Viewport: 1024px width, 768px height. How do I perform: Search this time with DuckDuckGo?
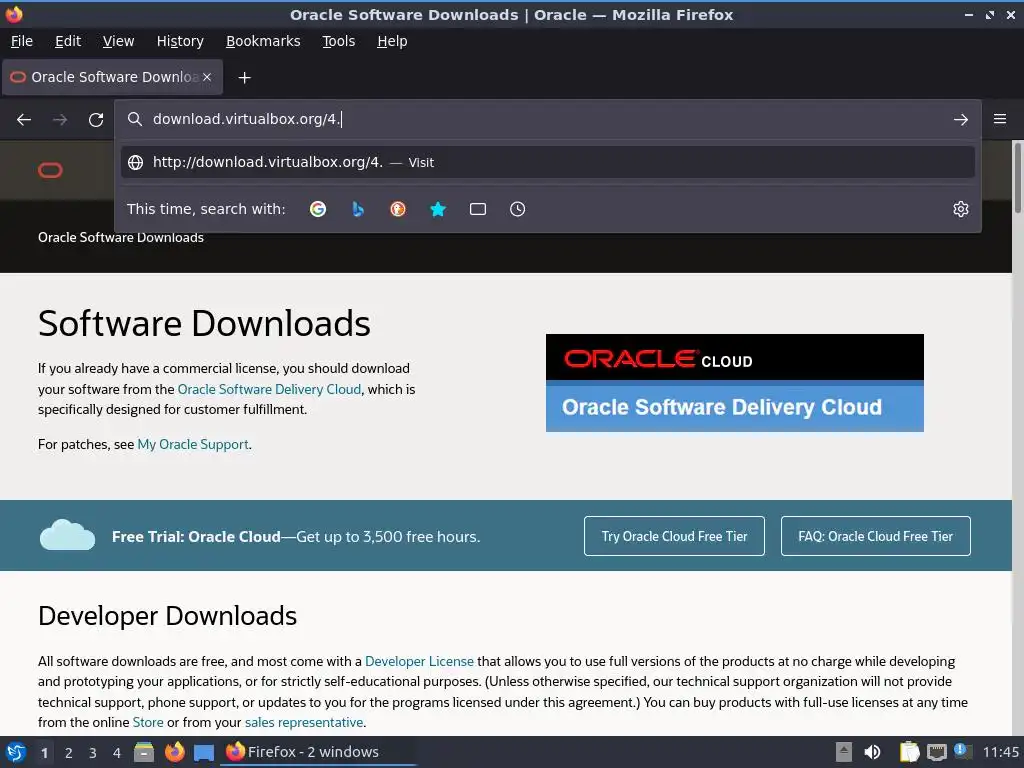pos(398,209)
